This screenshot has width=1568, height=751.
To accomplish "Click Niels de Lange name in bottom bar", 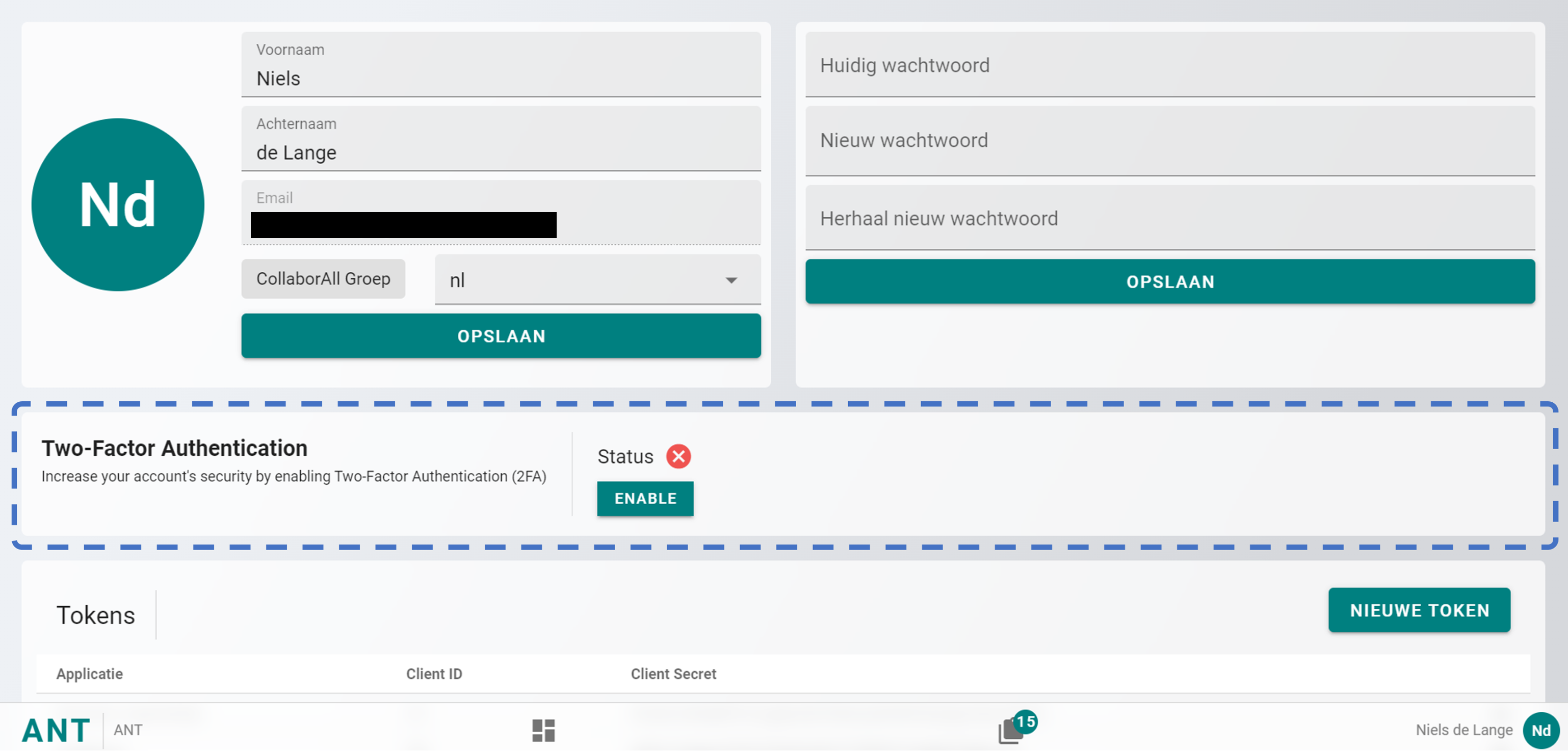I will tap(1464, 730).
